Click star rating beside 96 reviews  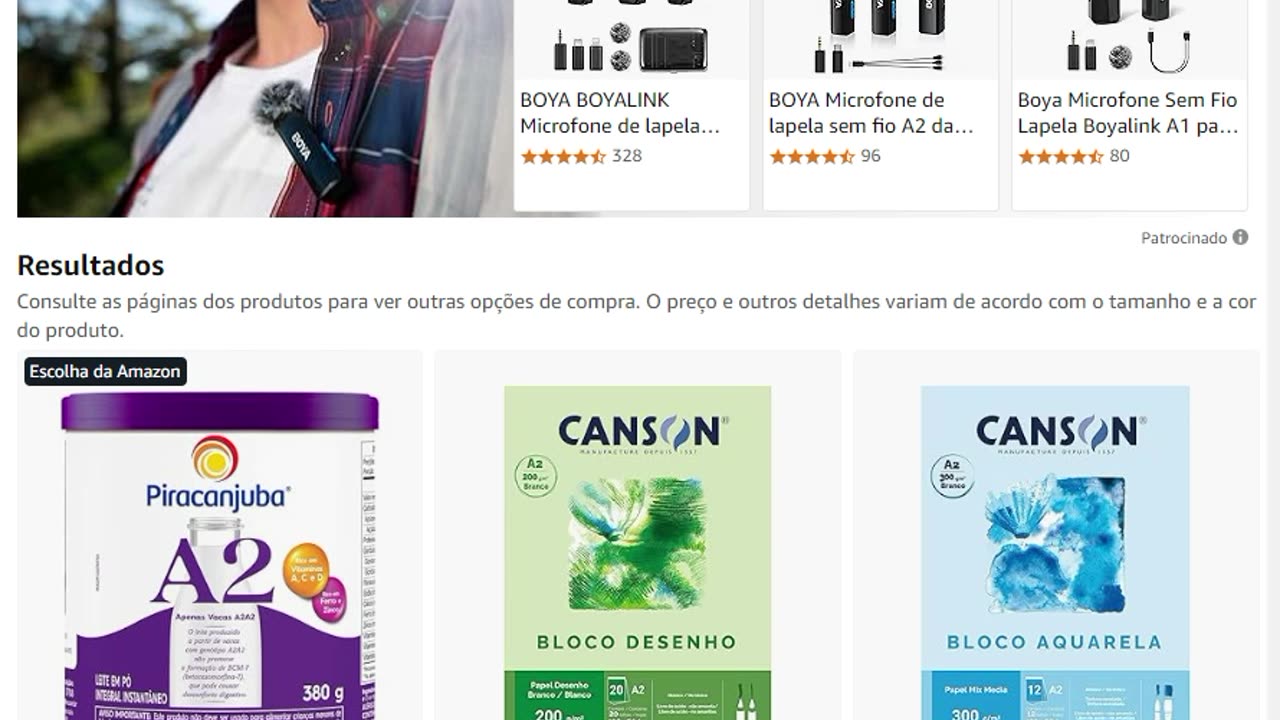pos(812,156)
